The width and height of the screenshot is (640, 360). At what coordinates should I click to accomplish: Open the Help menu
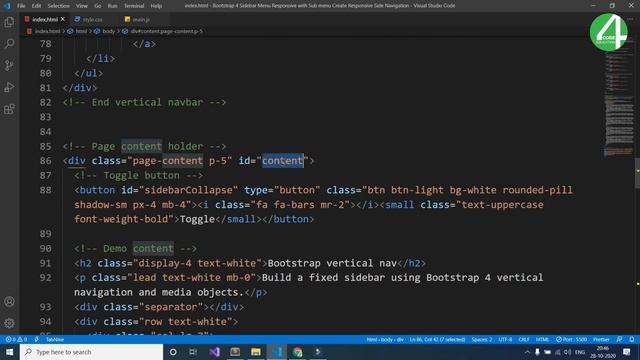(156, 6)
